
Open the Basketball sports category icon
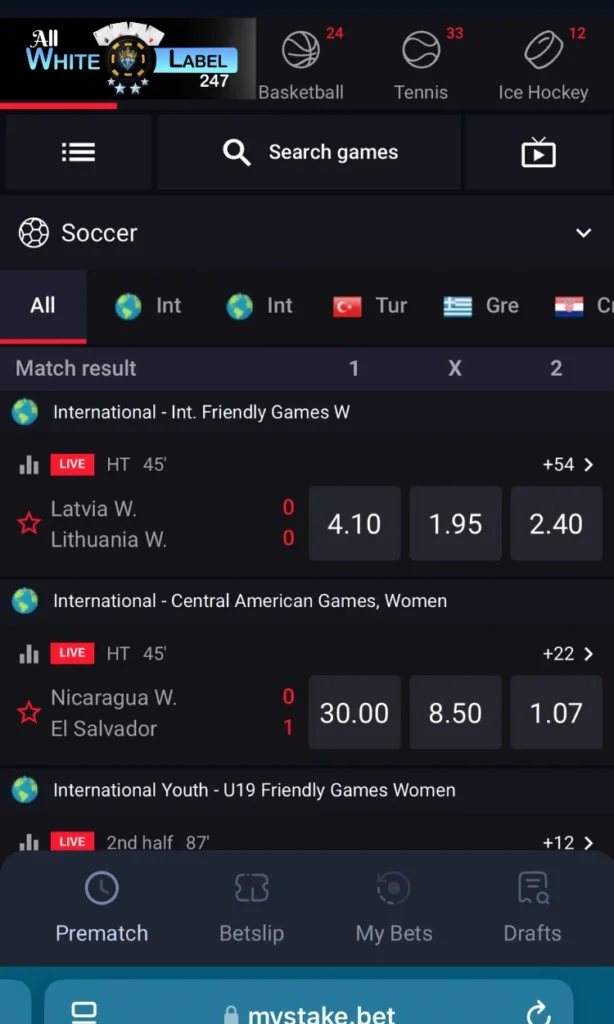[x=300, y=50]
